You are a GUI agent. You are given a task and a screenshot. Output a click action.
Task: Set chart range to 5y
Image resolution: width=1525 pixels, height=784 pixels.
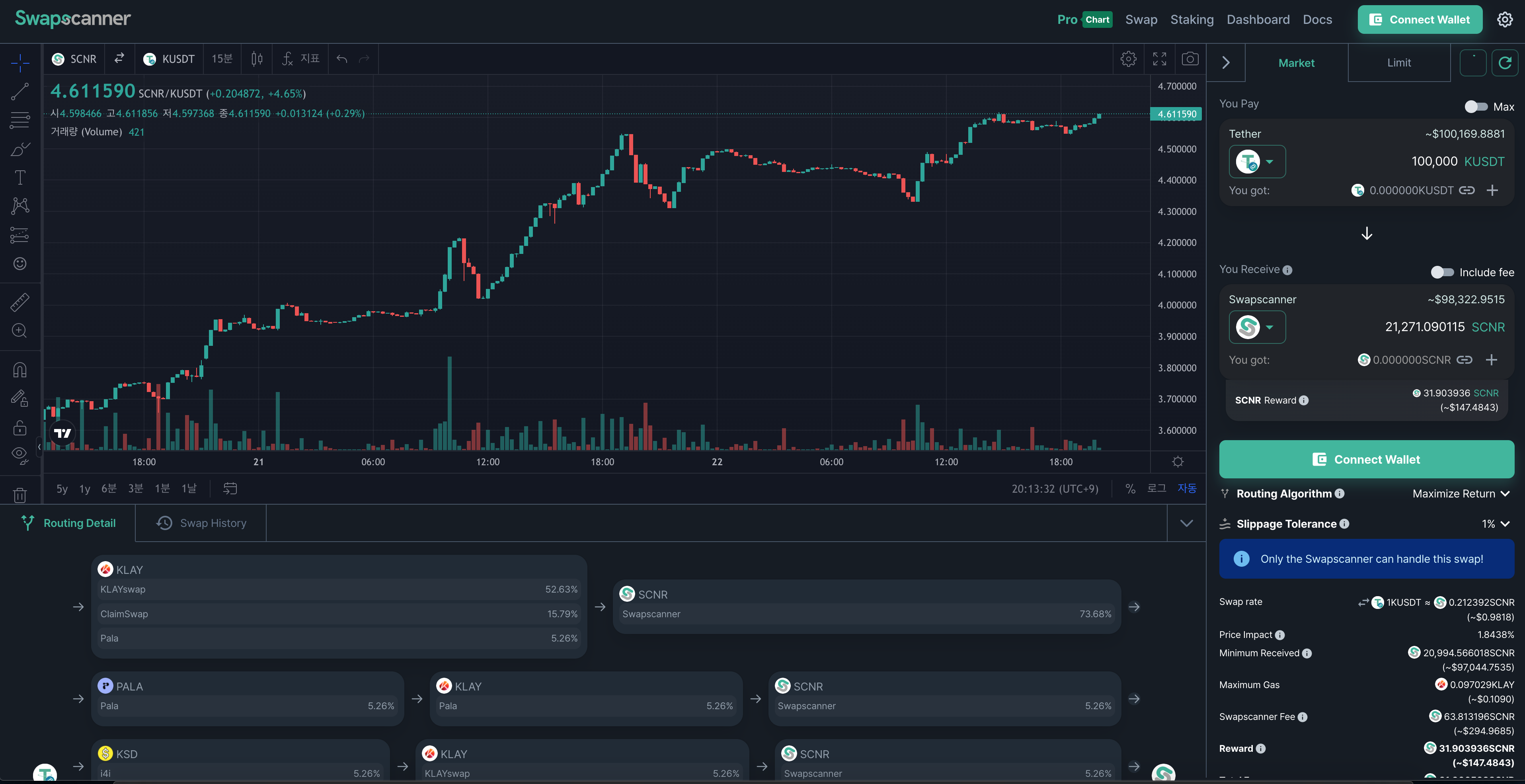[62, 489]
